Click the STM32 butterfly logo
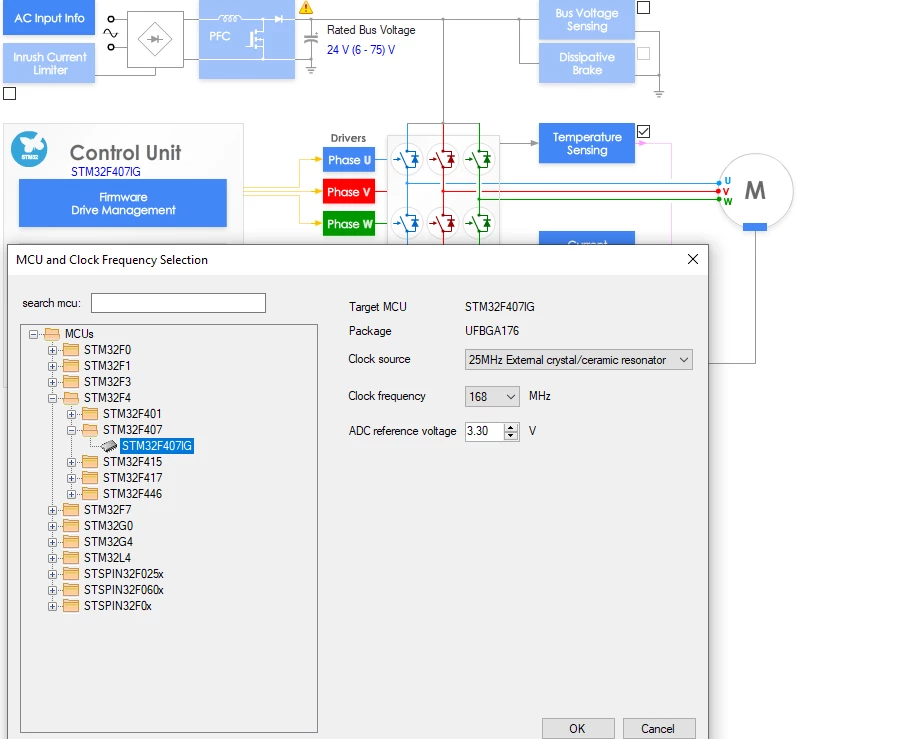The image size is (898, 739). (29, 149)
